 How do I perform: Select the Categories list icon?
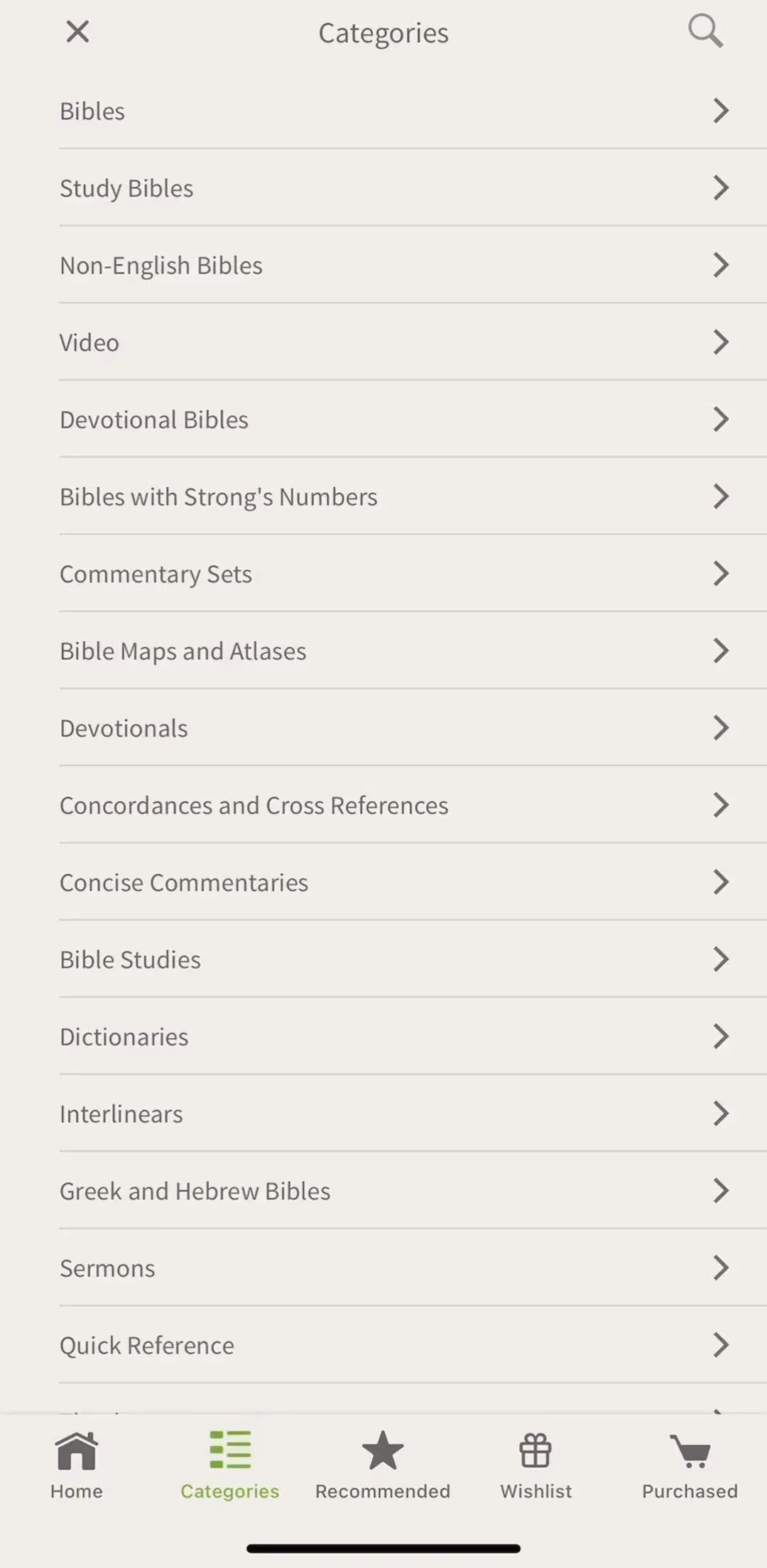(x=230, y=1449)
